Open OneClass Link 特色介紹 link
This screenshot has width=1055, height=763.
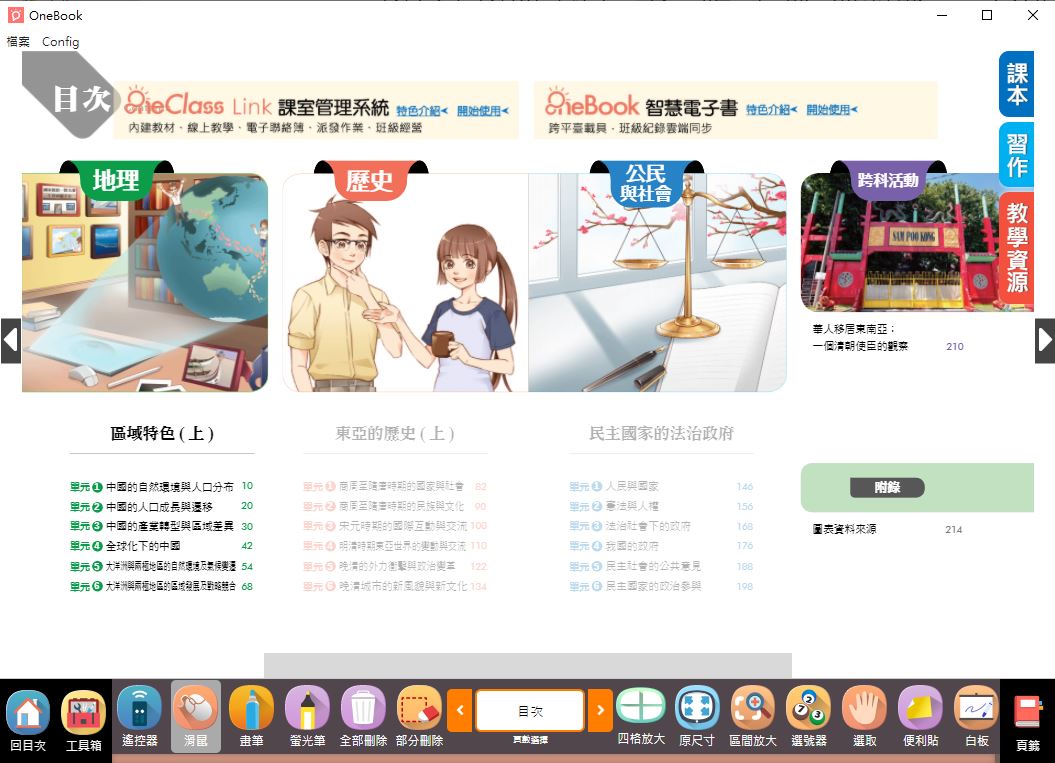[421, 110]
